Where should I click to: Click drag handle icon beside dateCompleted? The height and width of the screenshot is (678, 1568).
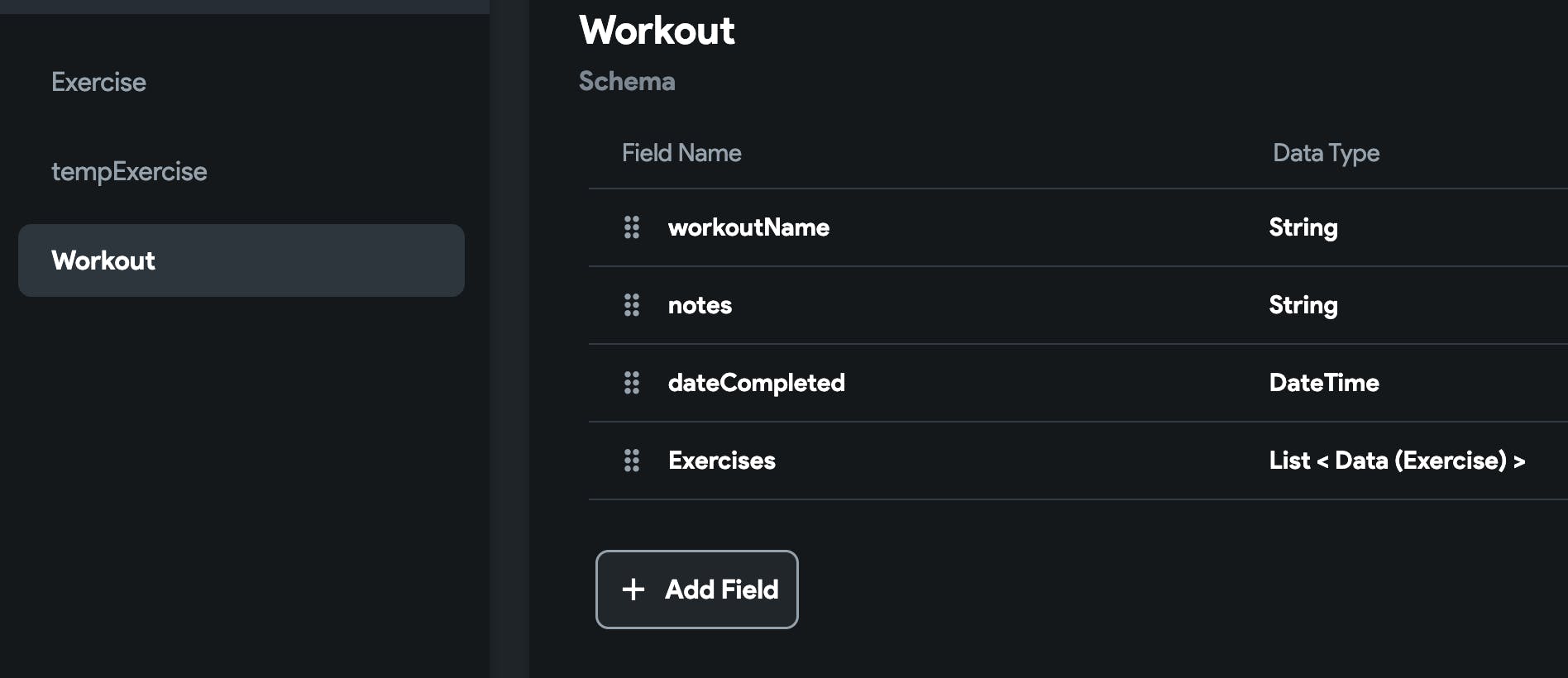(x=632, y=383)
